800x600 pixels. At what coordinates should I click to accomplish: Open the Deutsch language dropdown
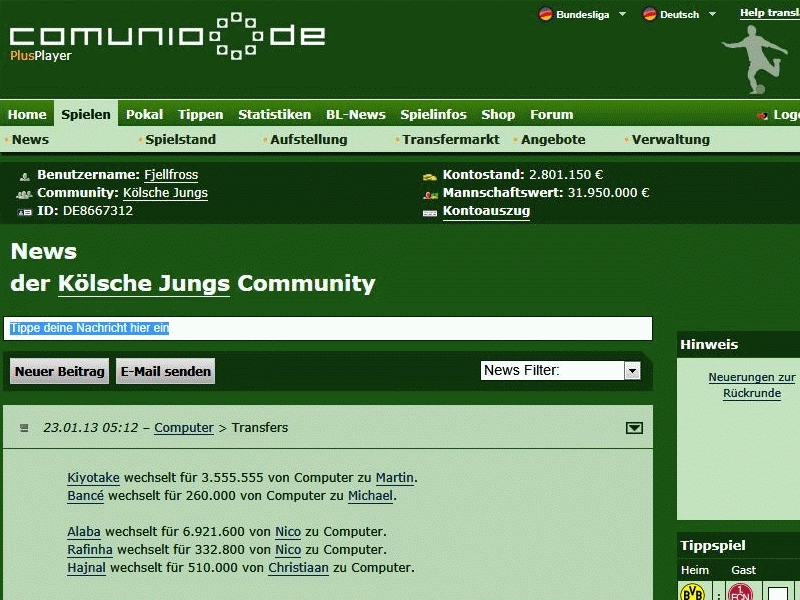pyautogui.click(x=712, y=14)
